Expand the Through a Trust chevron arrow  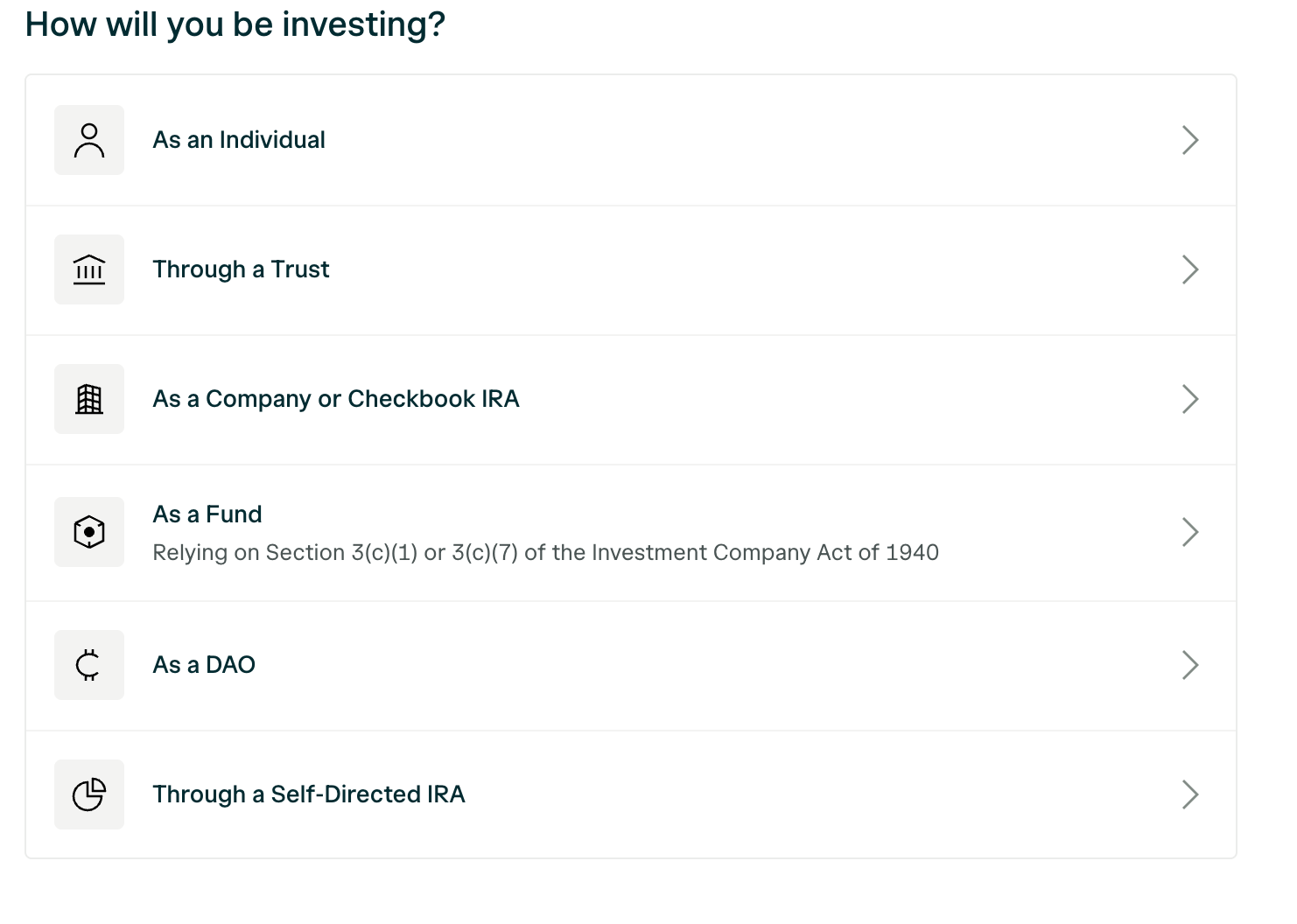tap(1190, 269)
